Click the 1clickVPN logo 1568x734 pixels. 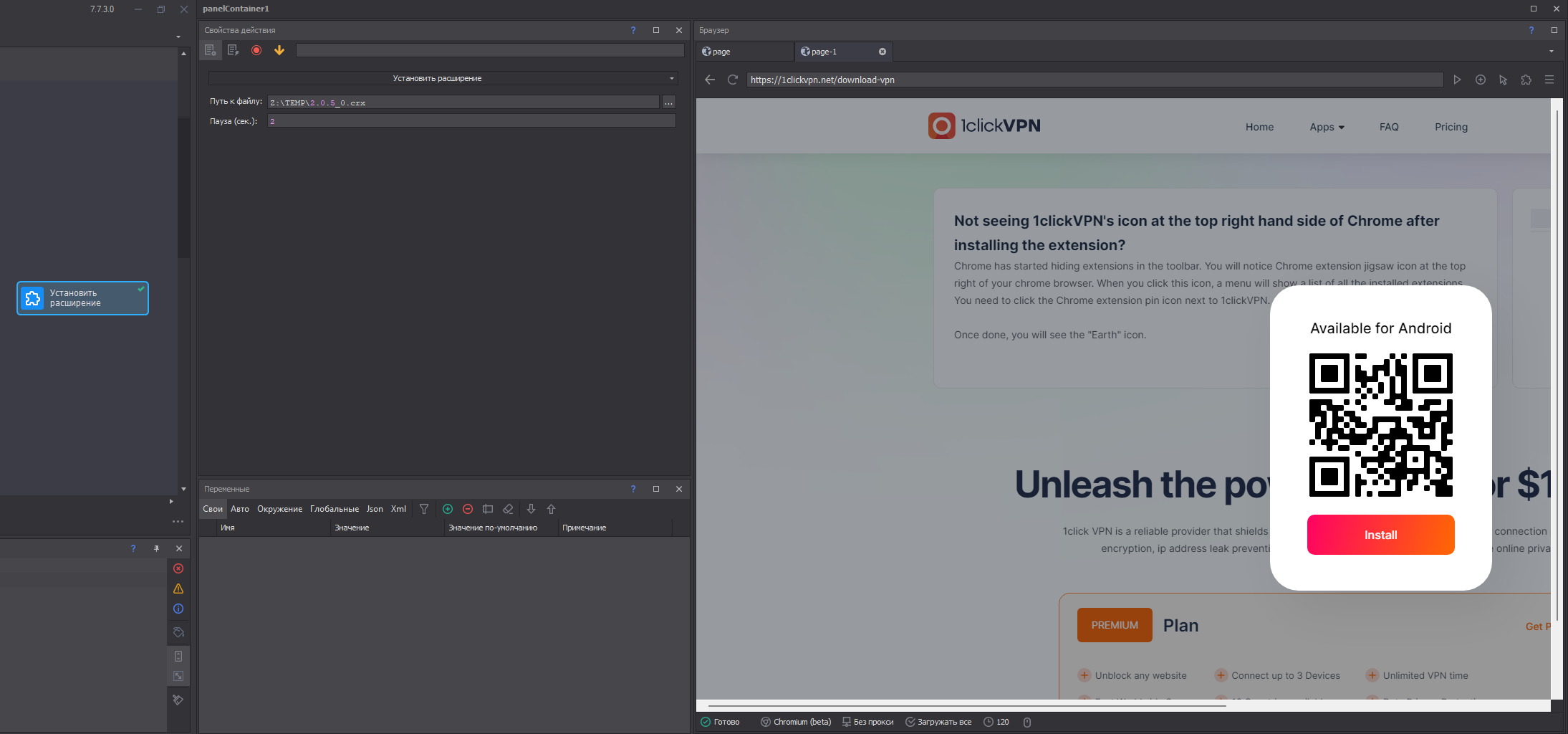(984, 125)
